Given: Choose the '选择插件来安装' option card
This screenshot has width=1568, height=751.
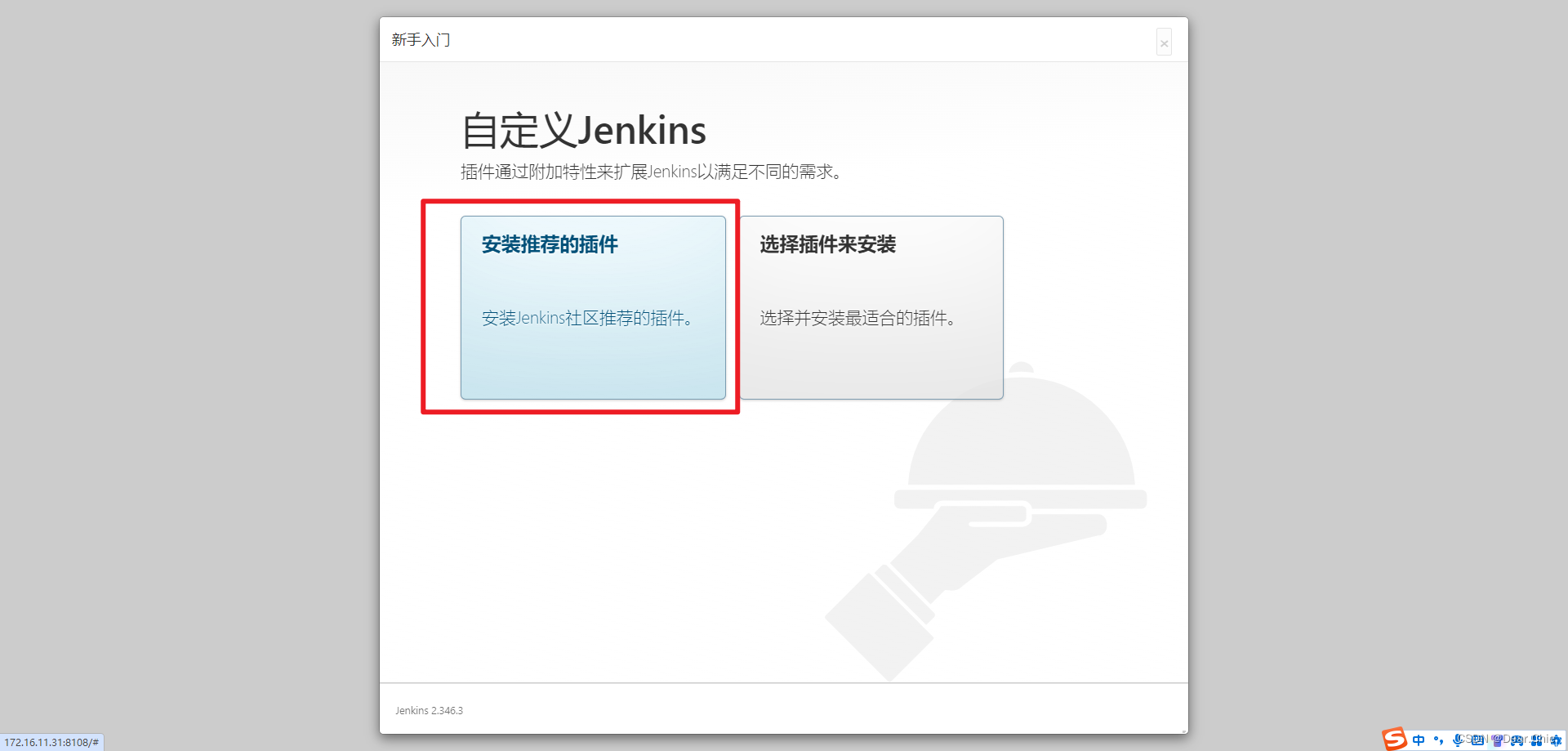Looking at the screenshot, I should click(871, 307).
